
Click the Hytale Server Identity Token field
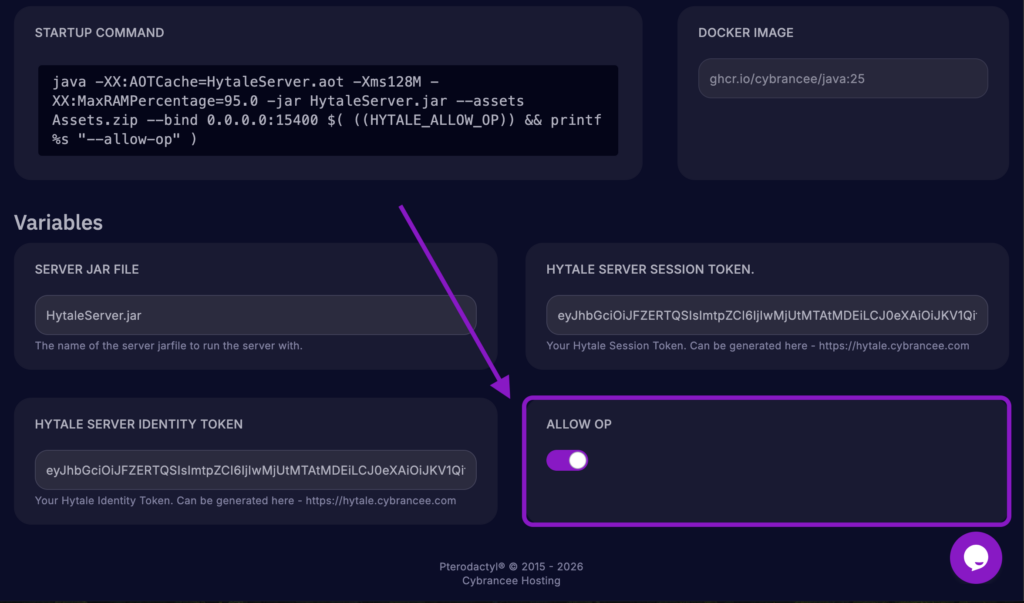tap(255, 470)
